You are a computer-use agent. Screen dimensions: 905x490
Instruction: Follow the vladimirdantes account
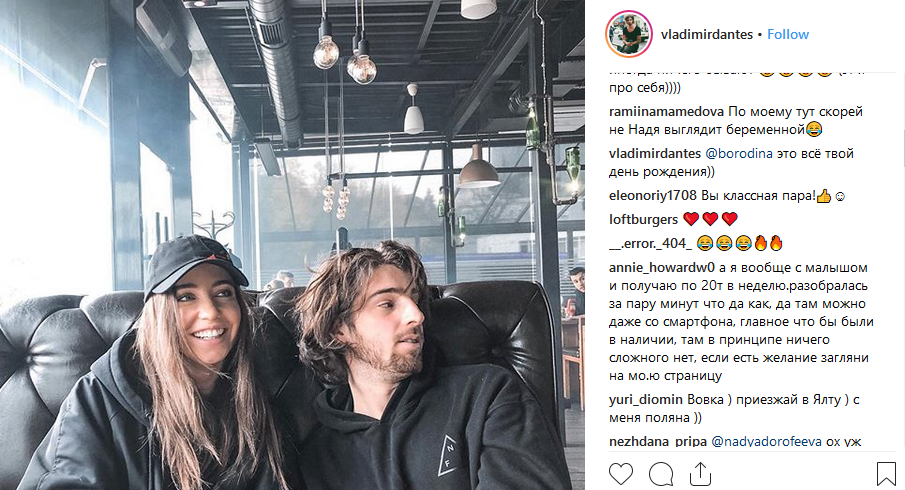[788, 35]
